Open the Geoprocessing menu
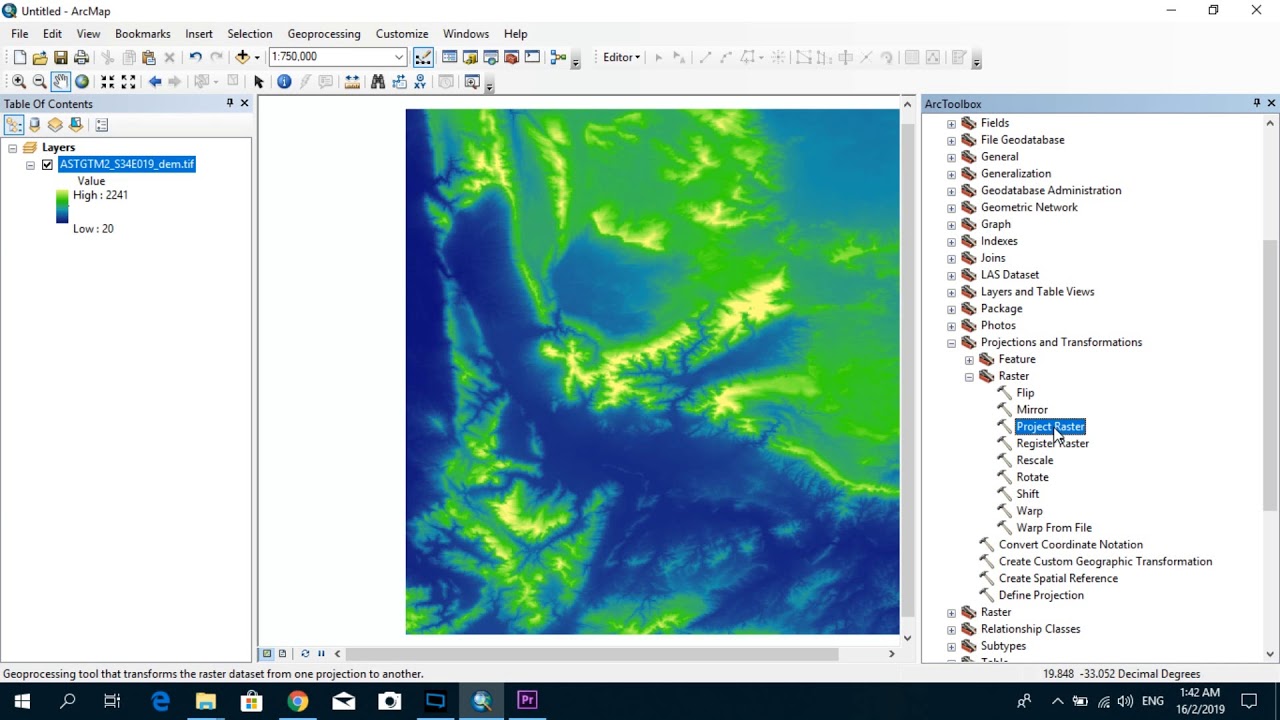 (324, 34)
